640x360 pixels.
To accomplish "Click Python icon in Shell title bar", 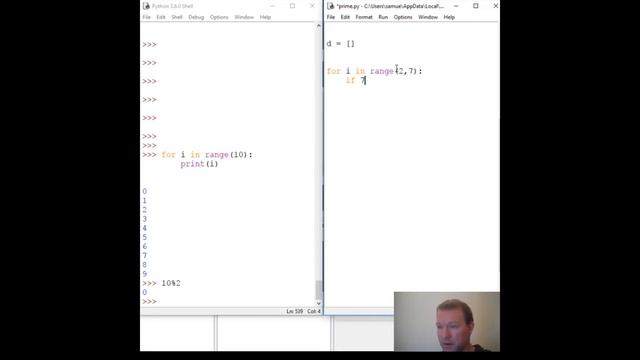I will pyautogui.click(x=146, y=6).
